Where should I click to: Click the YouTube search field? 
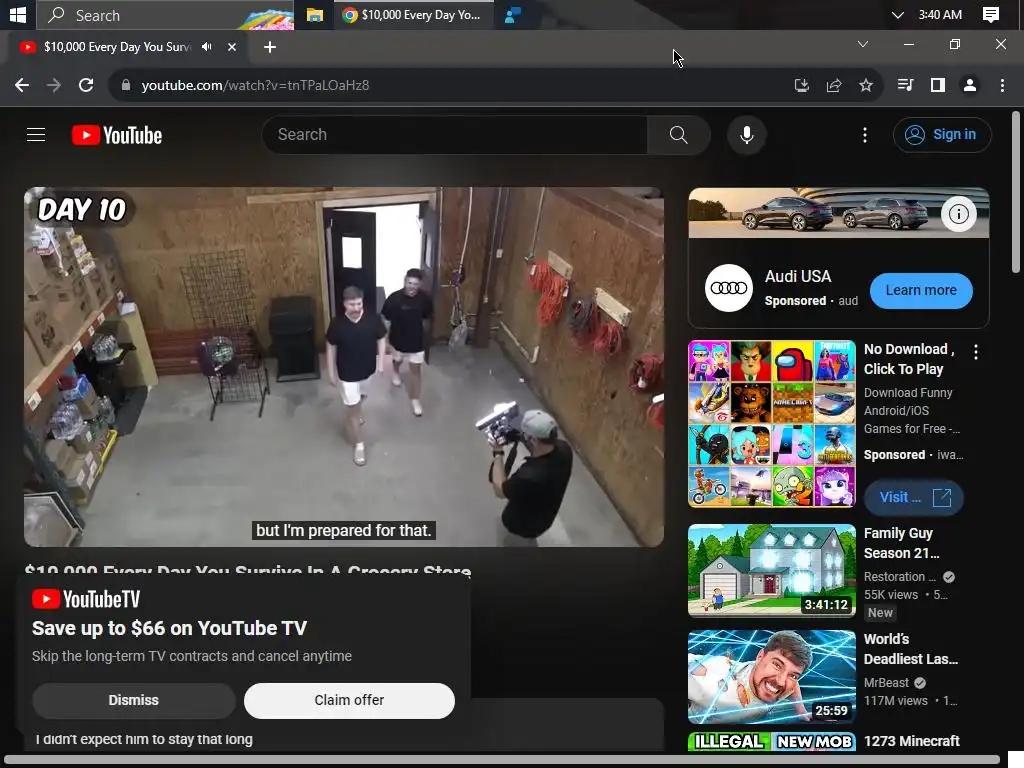(x=455, y=135)
